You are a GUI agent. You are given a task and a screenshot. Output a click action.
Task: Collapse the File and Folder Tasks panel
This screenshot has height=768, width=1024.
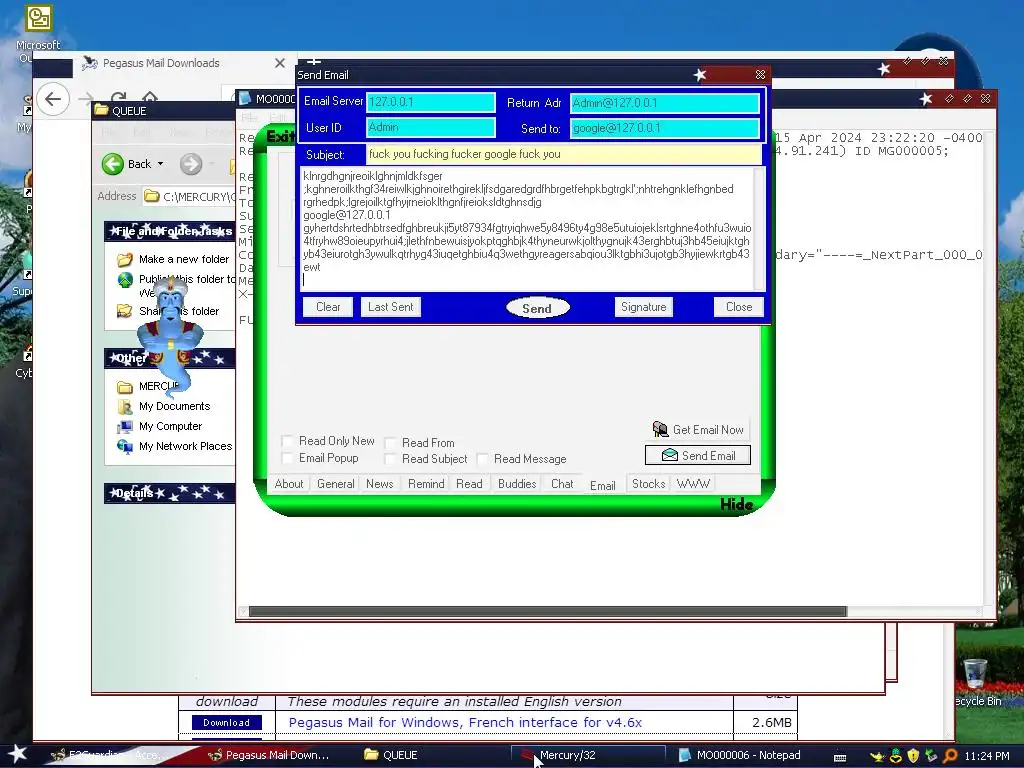point(170,231)
